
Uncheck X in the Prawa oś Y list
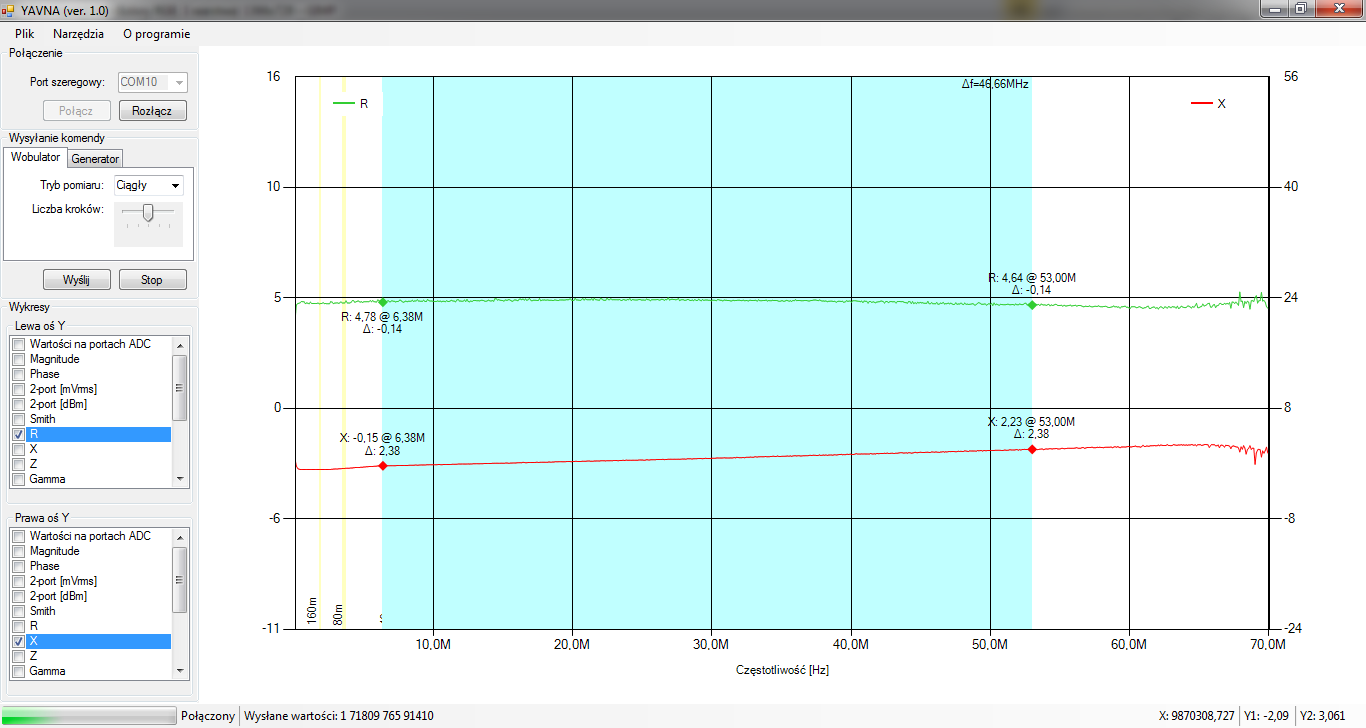pos(18,641)
